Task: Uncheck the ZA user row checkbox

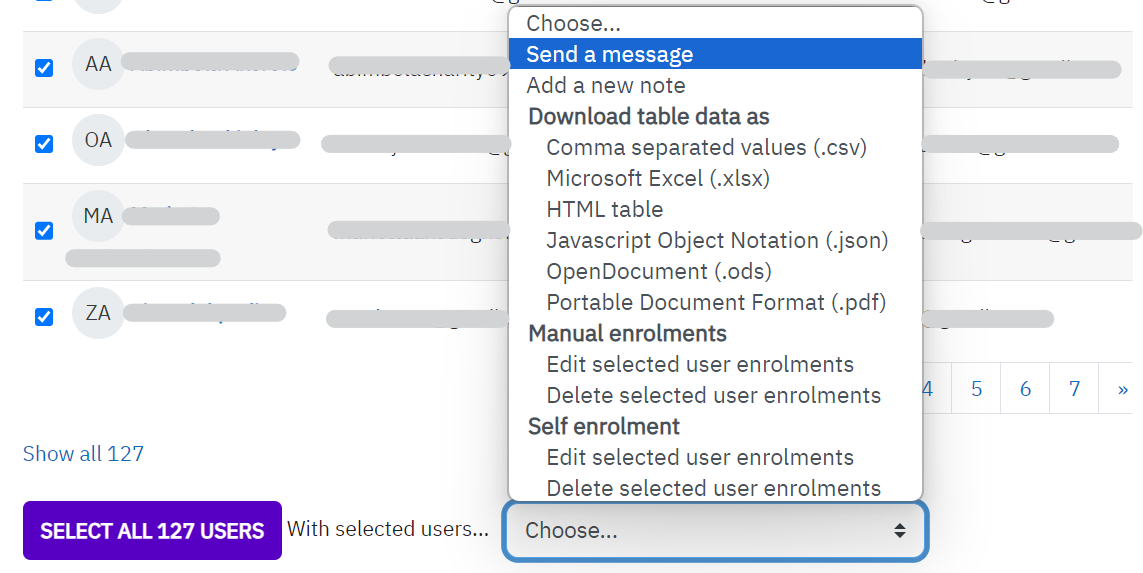Action: [44, 317]
